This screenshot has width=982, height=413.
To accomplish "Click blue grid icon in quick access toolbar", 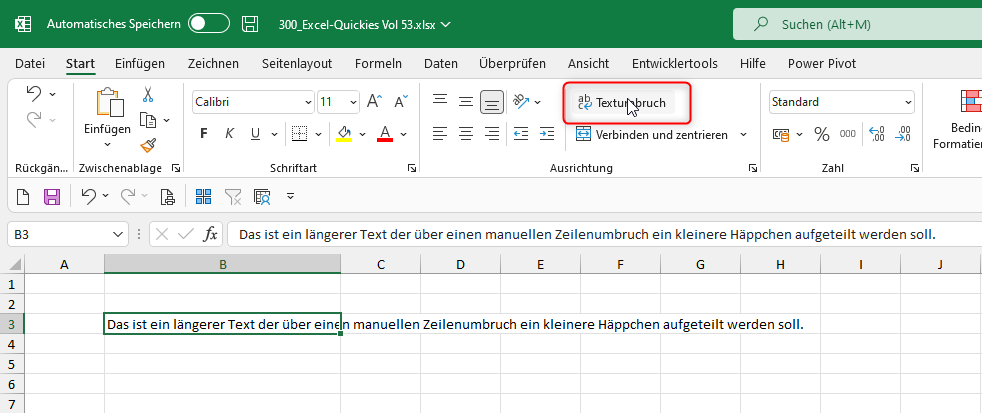I will point(204,197).
